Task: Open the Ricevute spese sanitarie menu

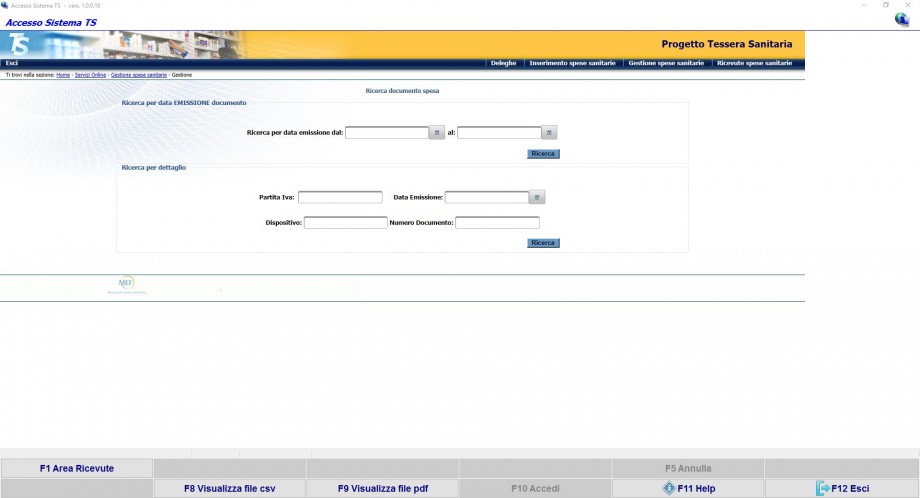Action: click(754, 63)
